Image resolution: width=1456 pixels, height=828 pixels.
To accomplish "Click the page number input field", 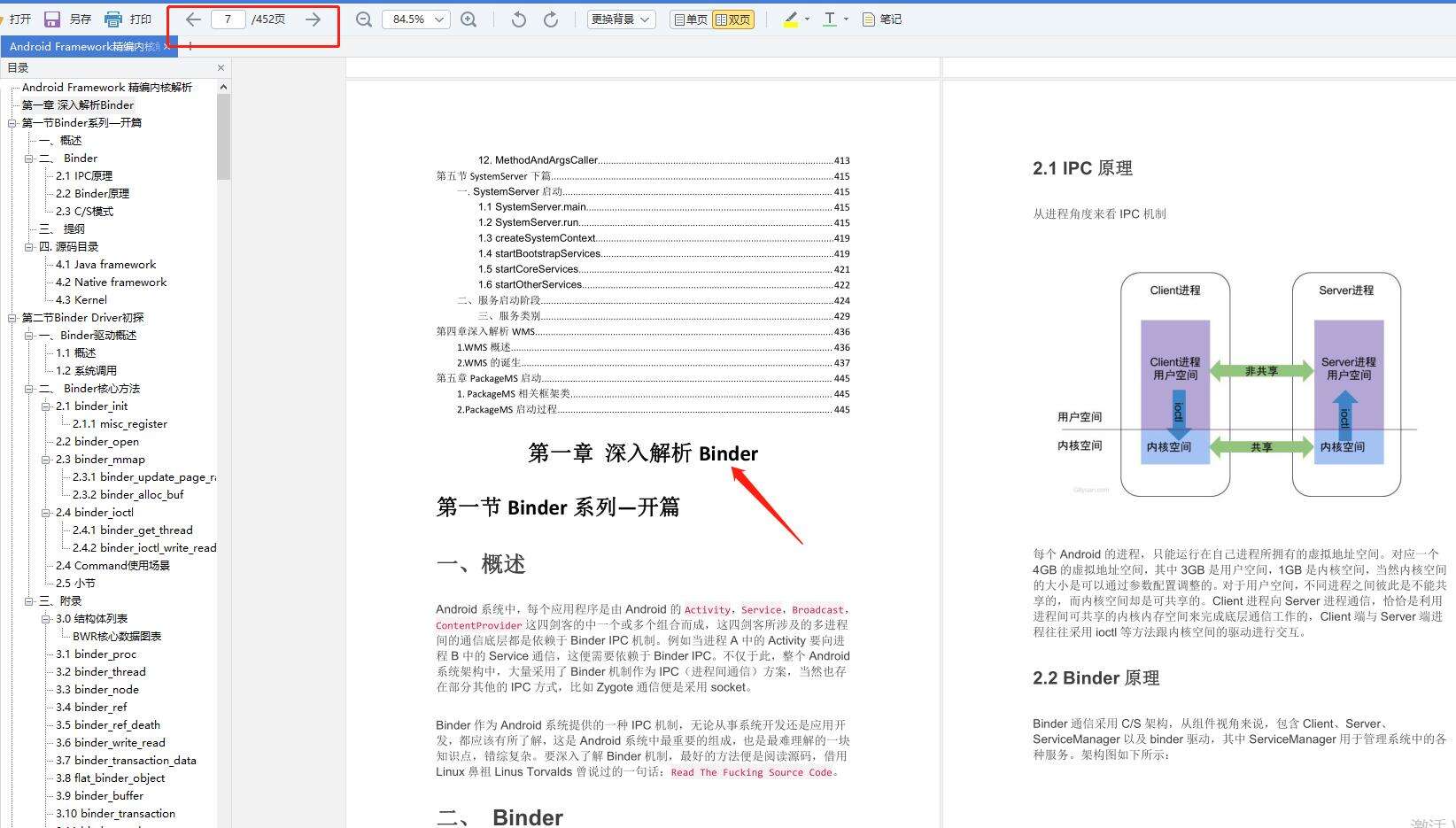I will point(228,19).
